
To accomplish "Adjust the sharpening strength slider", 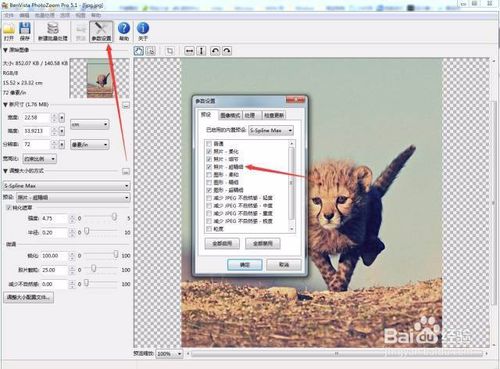I will [x=114, y=217].
